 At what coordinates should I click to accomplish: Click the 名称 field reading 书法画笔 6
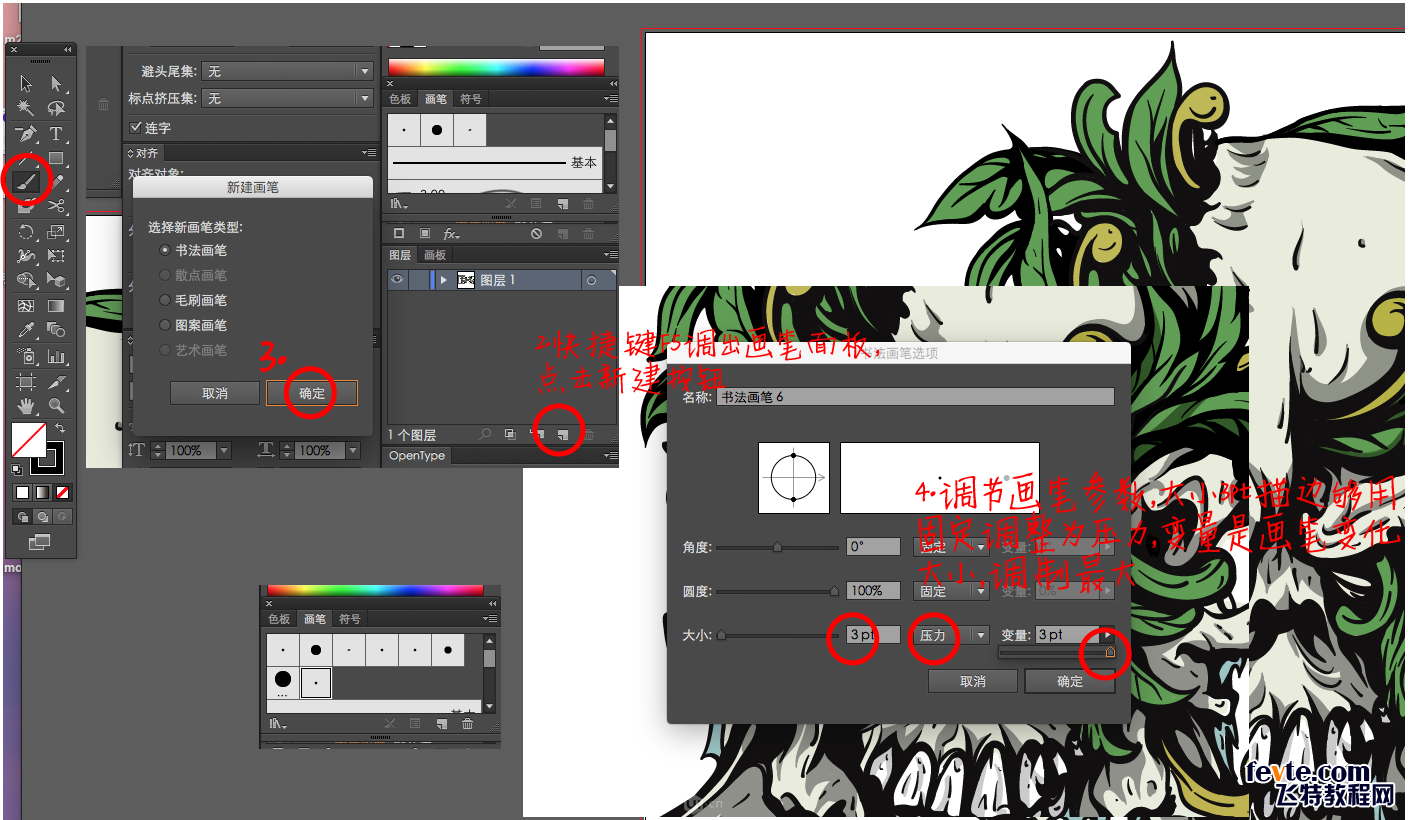[915, 397]
